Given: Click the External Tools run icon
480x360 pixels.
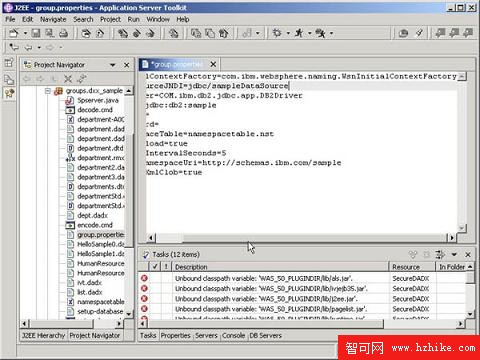Looking at the screenshot, I should click(x=321, y=33).
